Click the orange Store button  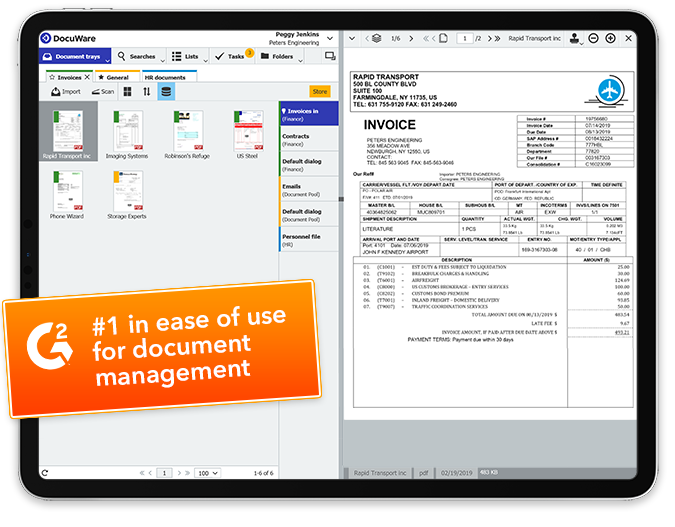(320, 91)
